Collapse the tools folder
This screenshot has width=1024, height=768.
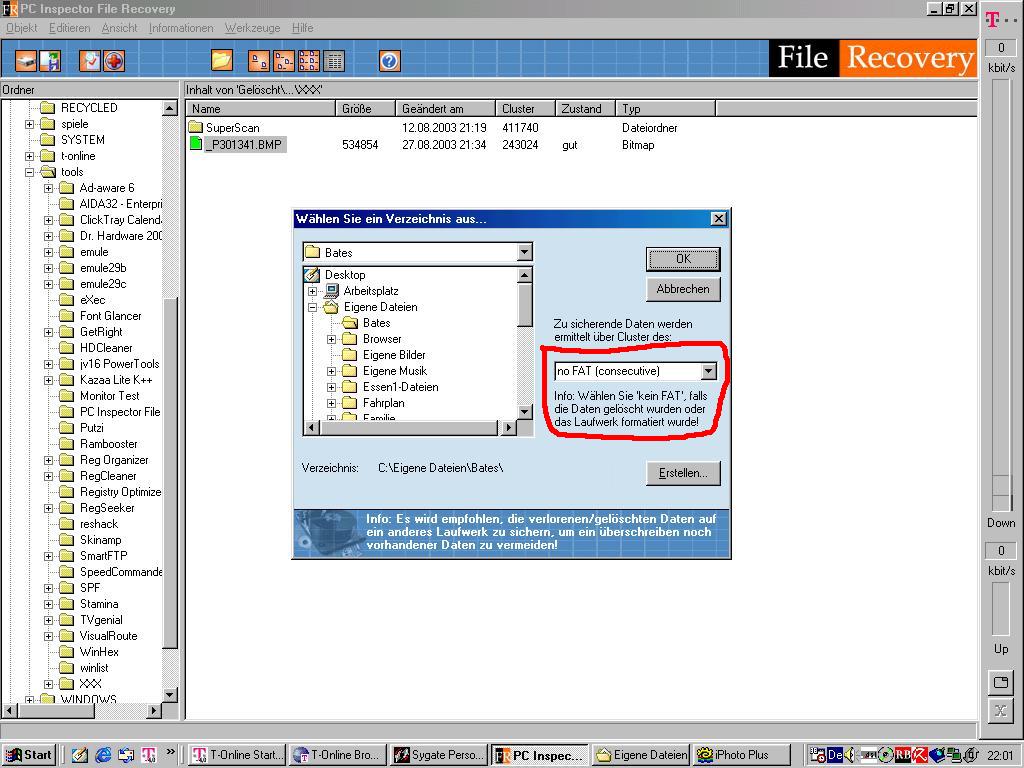pyautogui.click(x=29, y=172)
